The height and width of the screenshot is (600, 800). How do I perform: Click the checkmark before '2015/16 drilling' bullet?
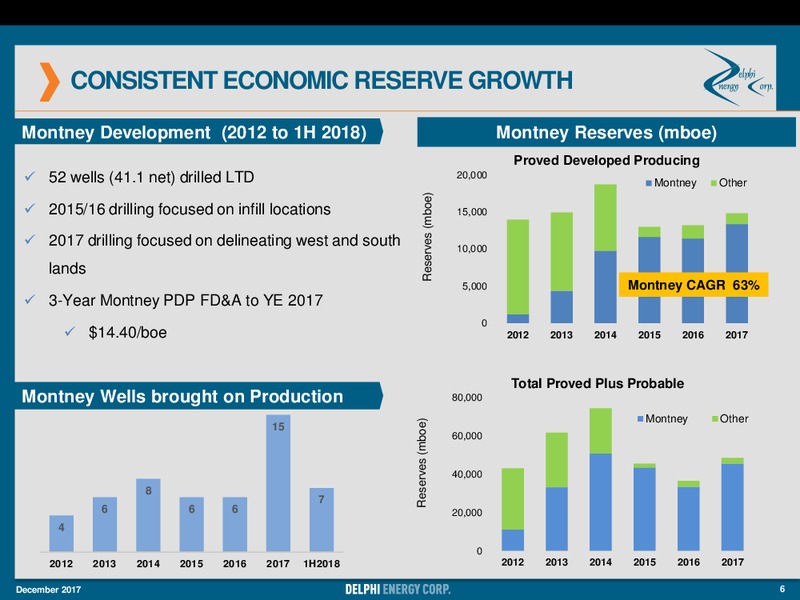(30, 209)
